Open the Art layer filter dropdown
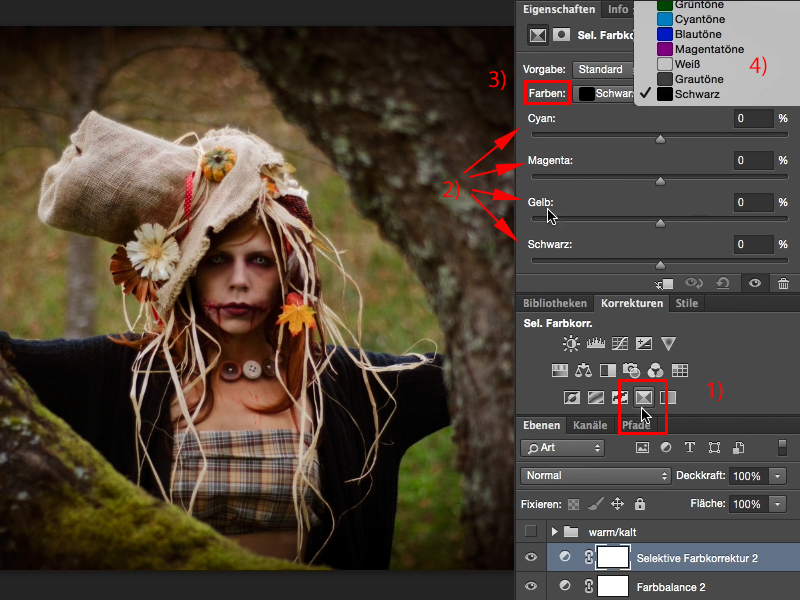Image resolution: width=800 pixels, height=600 pixels. [563, 448]
